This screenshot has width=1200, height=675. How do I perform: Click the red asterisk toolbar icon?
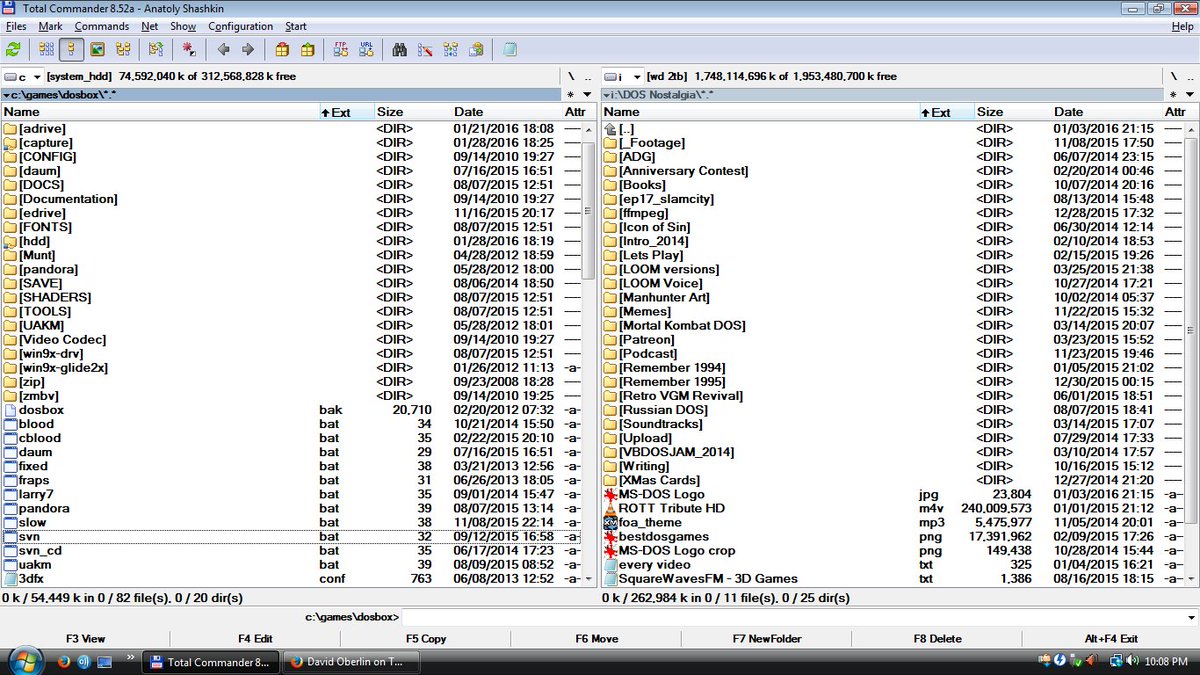tap(189, 49)
